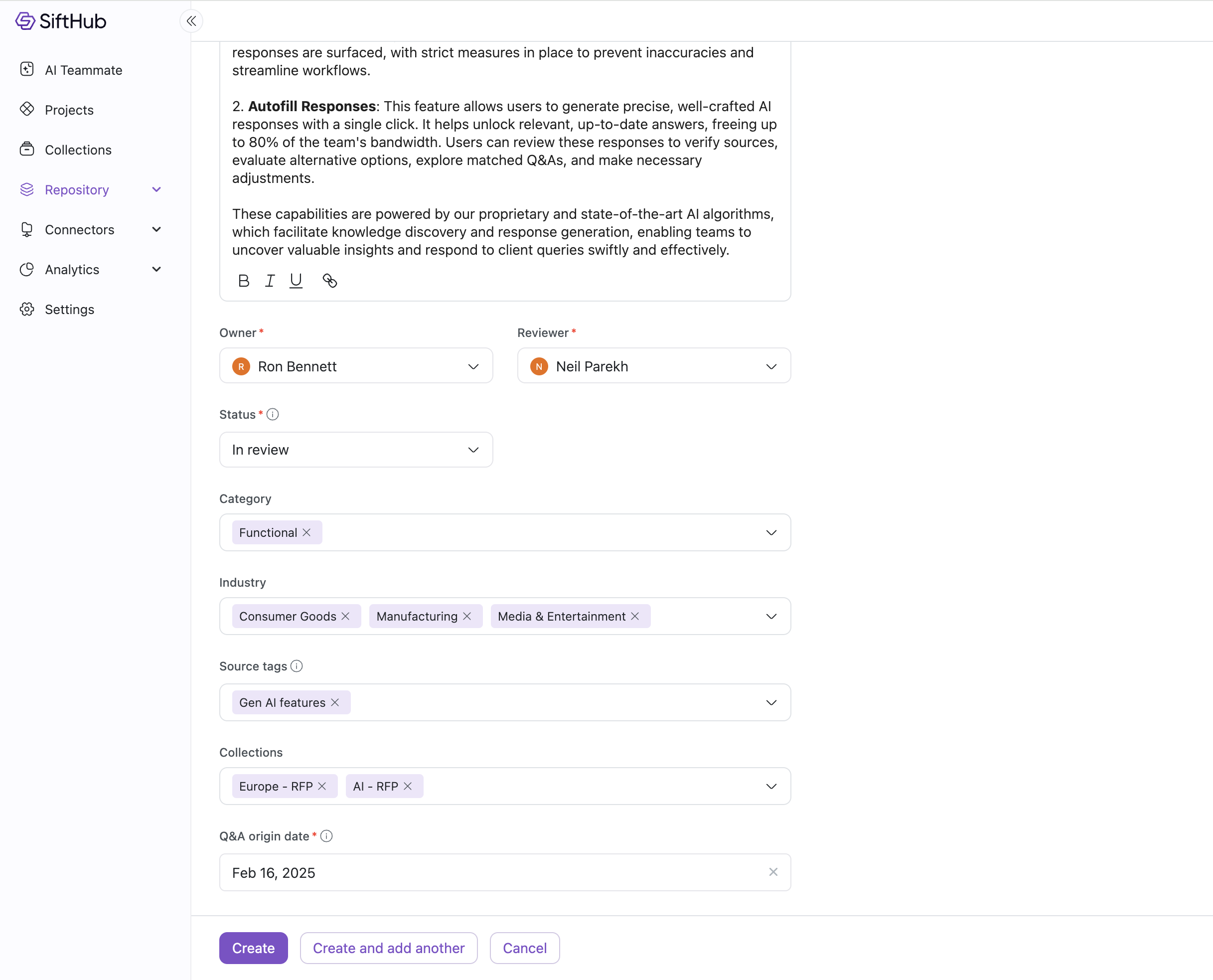Go to Collections in sidebar
This screenshot has height=980, width=1213.
[78, 150]
